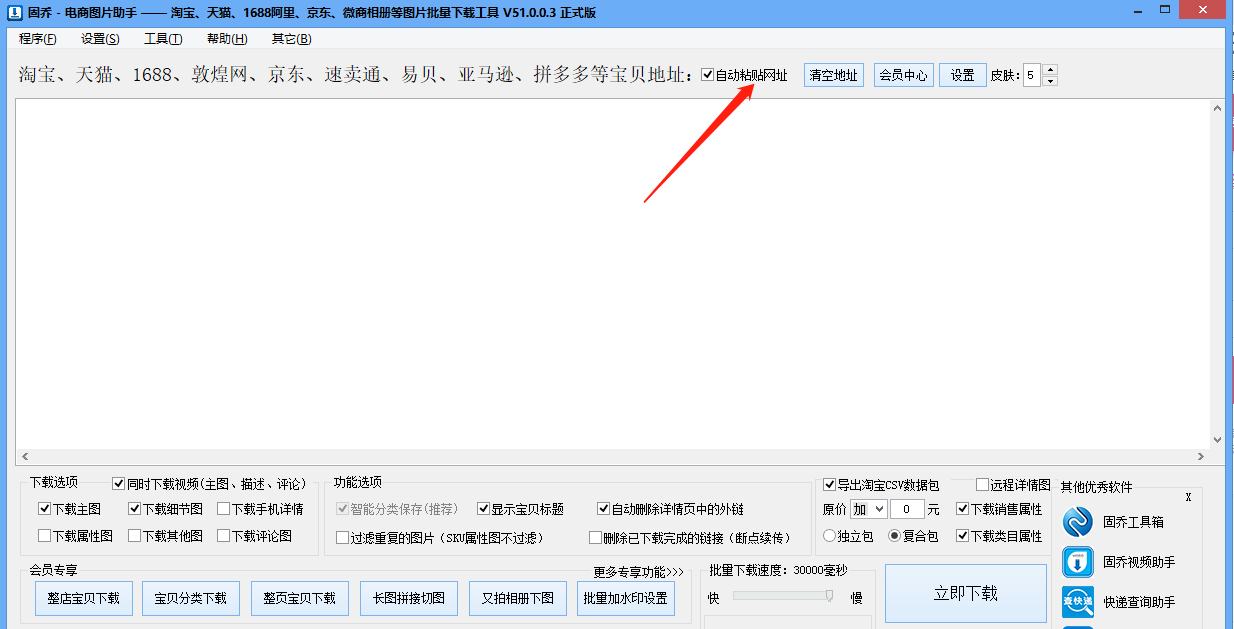
Task: Click the 固乔视频助手 label
Action: click(1139, 562)
